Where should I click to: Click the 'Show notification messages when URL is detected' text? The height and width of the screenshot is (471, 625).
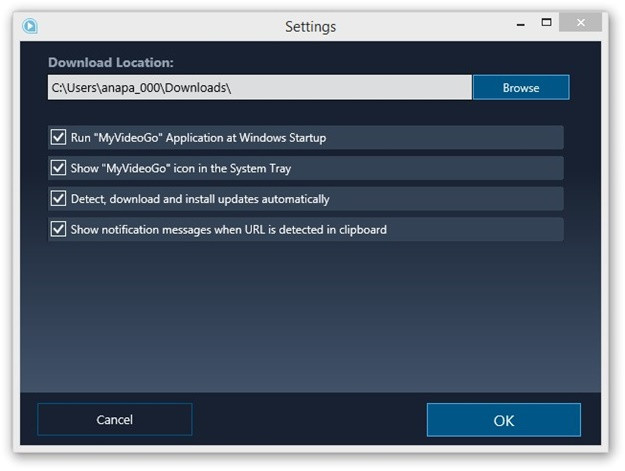(229, 230)
